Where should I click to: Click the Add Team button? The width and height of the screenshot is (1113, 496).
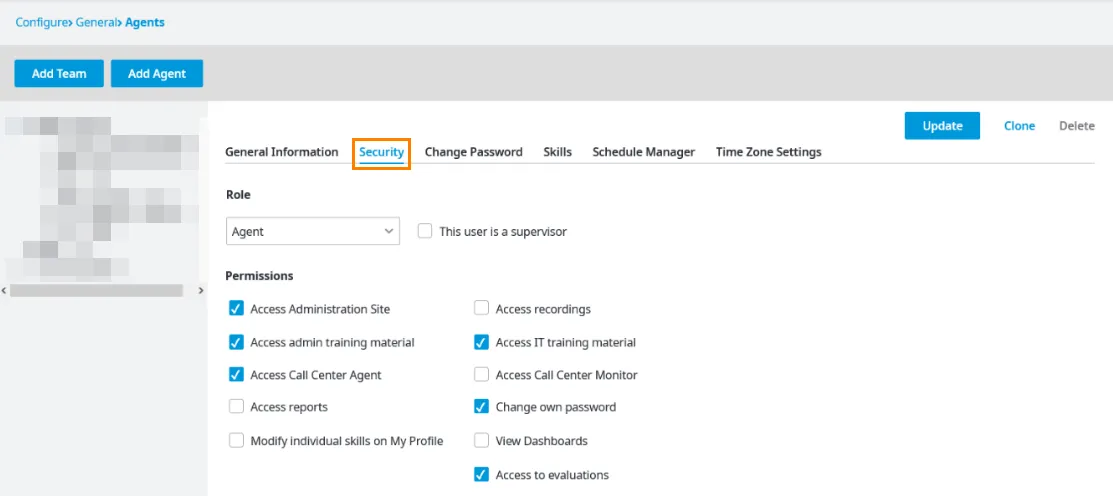(x=59, y=73)
